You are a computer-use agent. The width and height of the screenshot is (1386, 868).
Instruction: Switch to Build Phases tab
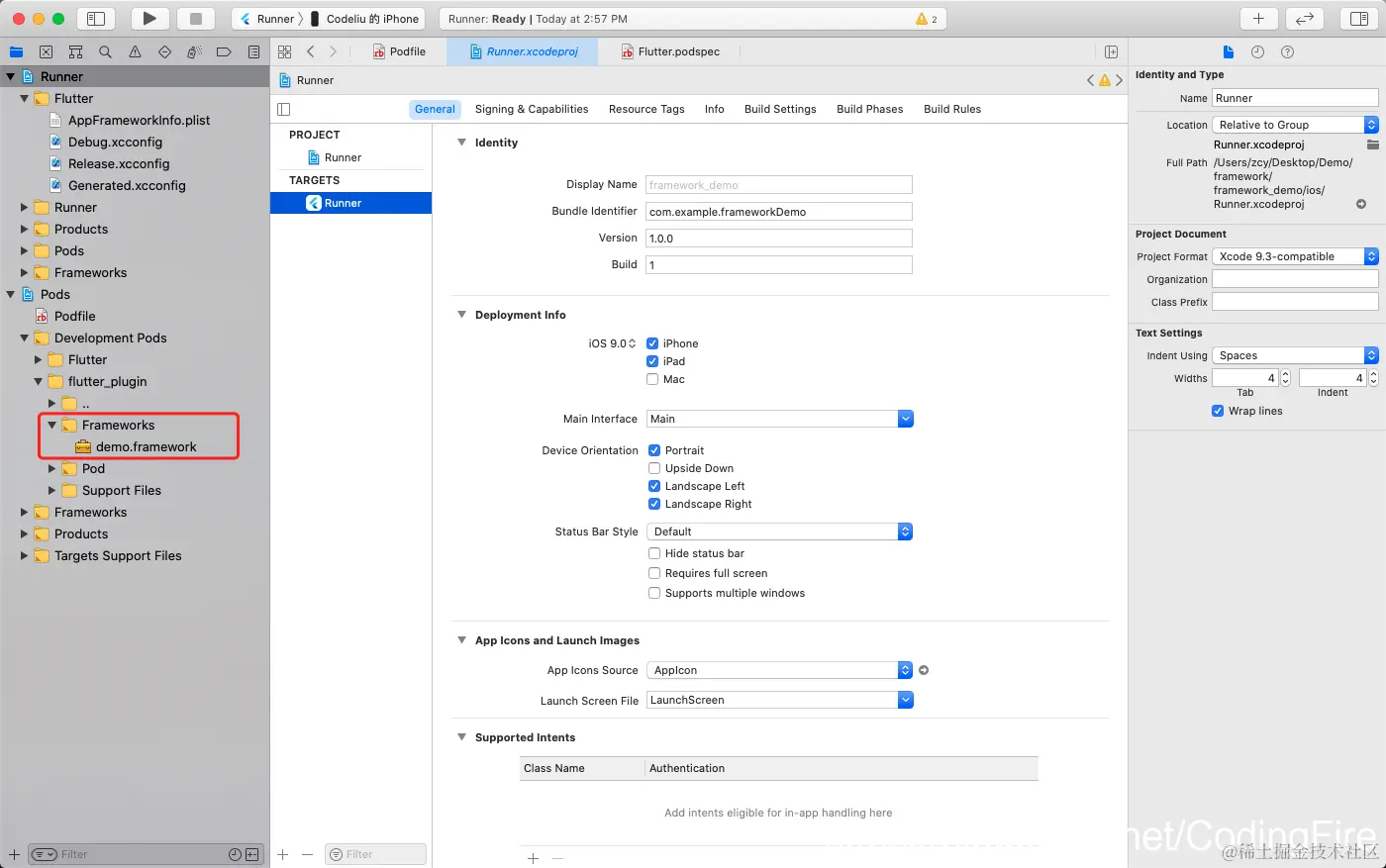(869, 109)
